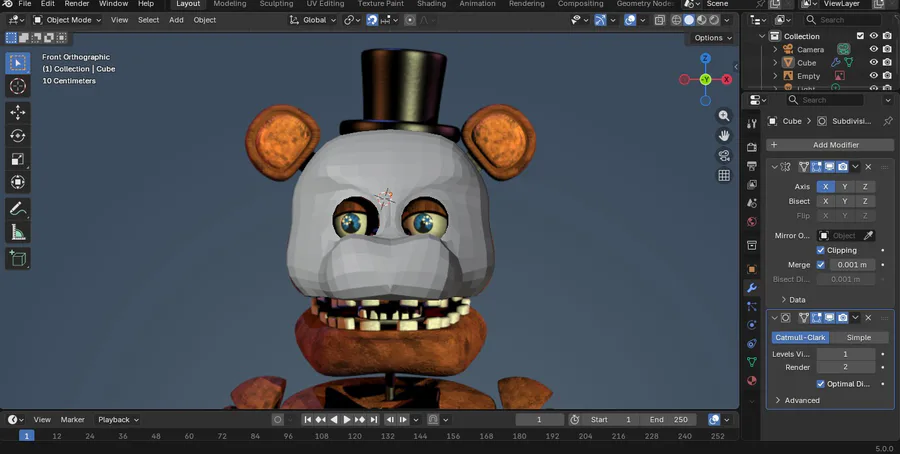Toggle camera view icon in viewport
This screenshot has height=454, width=900.
pos(724,156)
